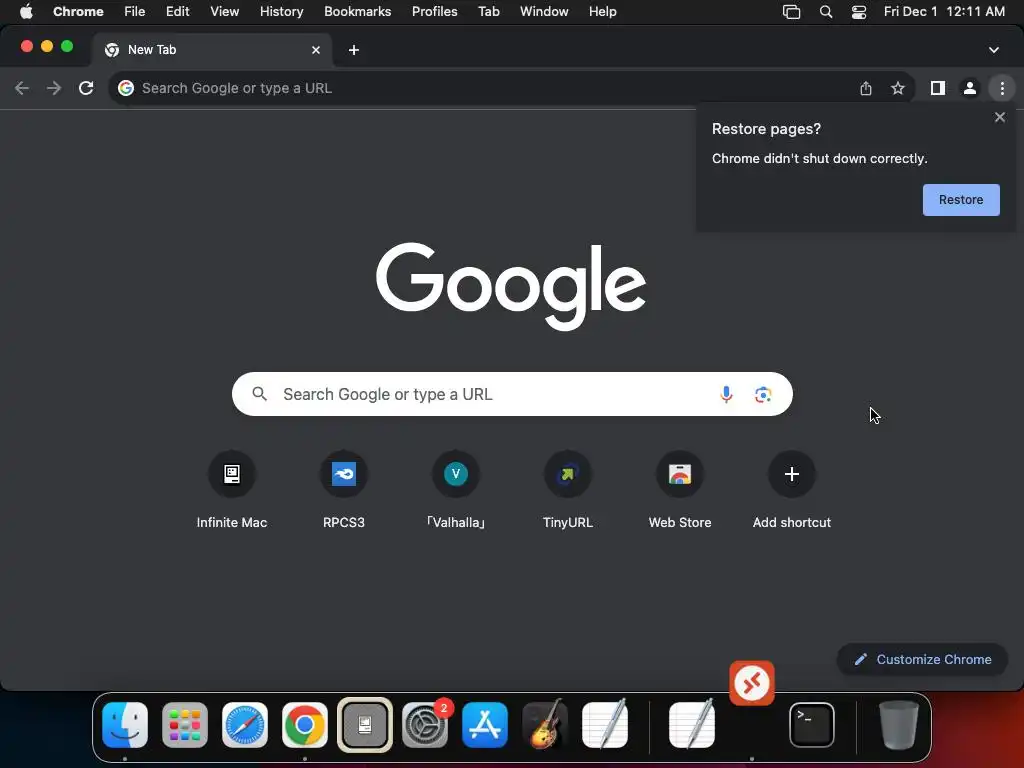
Task: Open Launchpad from the dock
Action: click(185, 725)
